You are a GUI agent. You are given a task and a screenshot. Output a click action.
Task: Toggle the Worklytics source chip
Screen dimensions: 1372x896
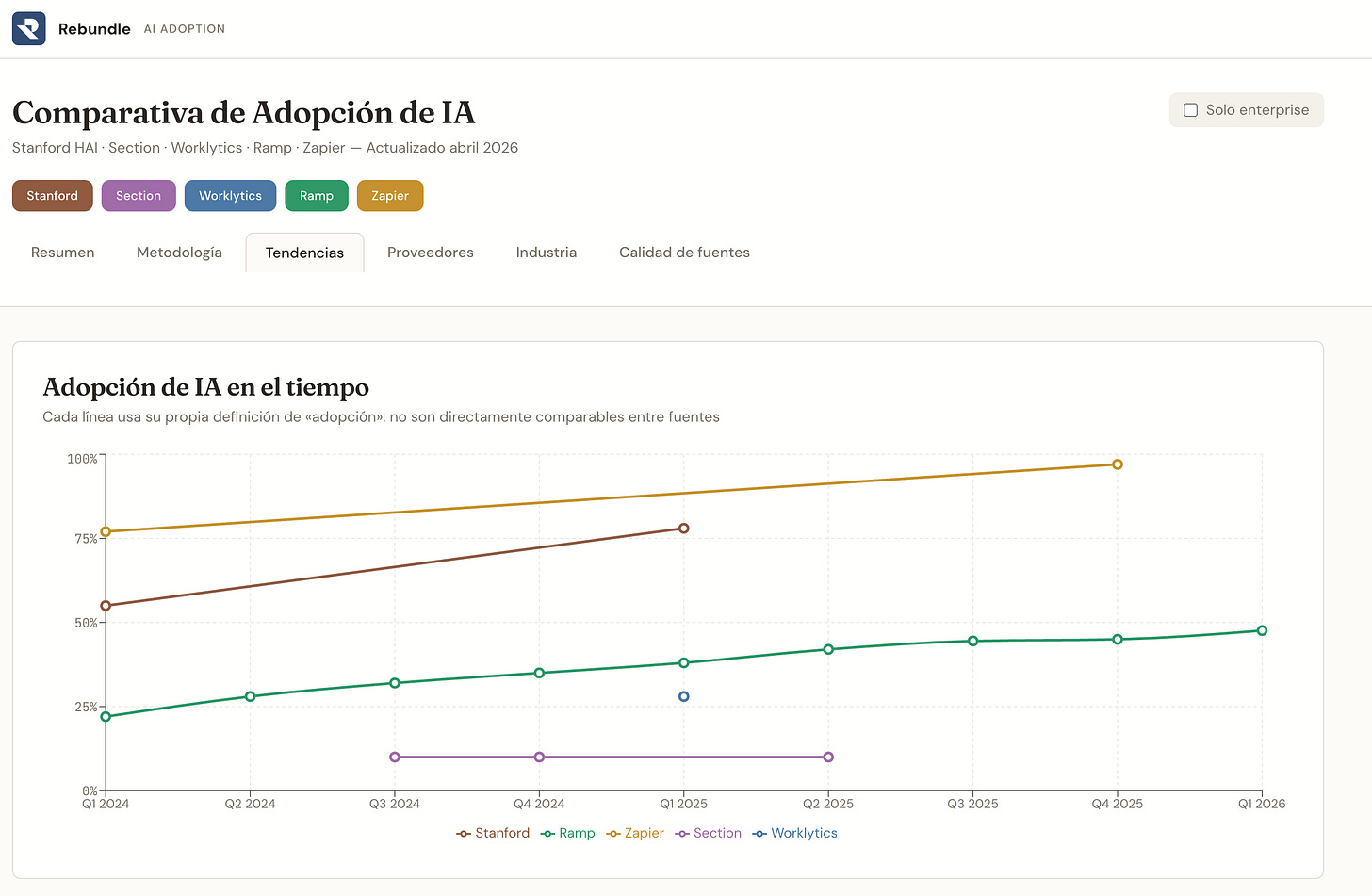click(230, 196)
